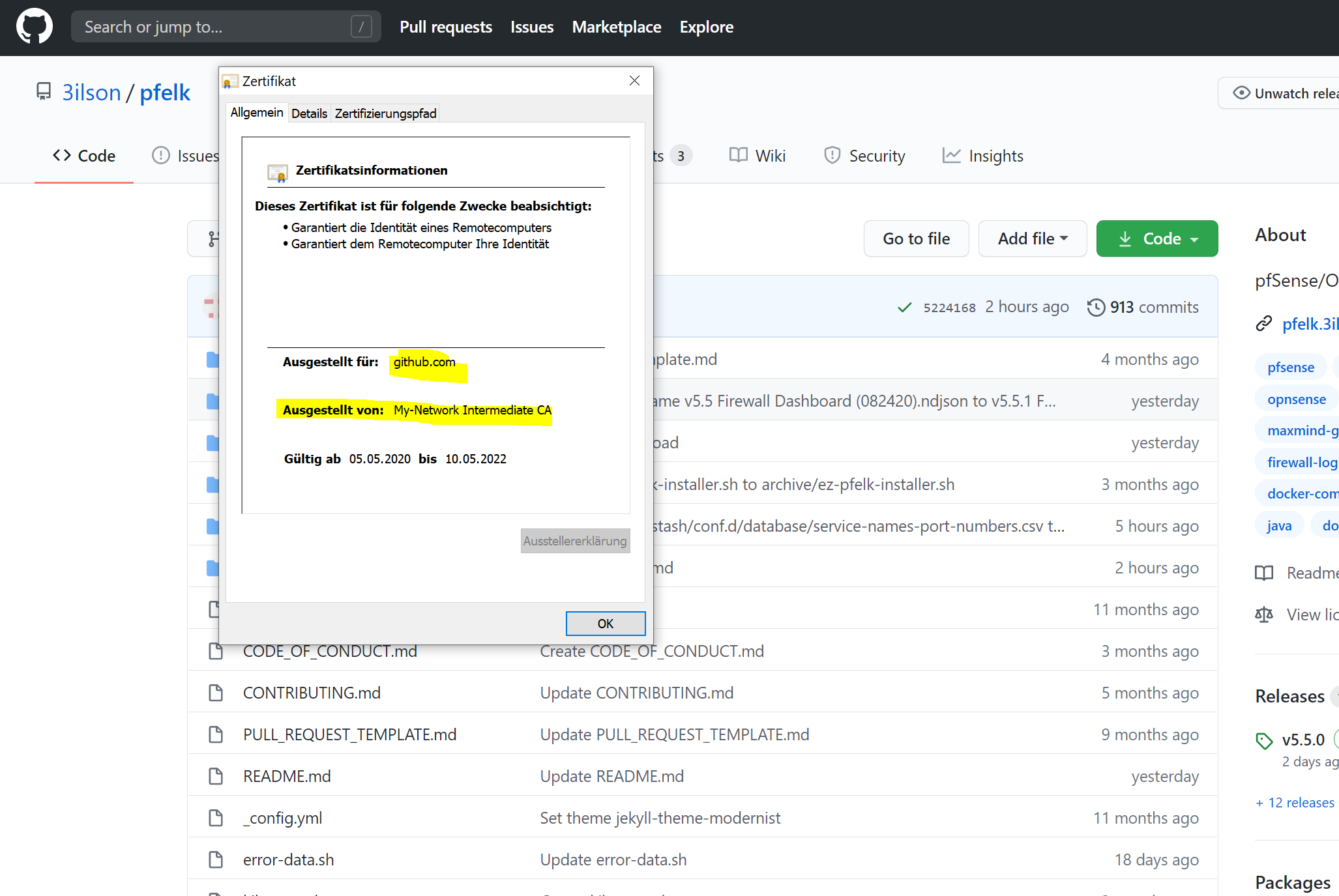Open the _config.yml file
The image size is (1339, 896).
click(282, 818)
